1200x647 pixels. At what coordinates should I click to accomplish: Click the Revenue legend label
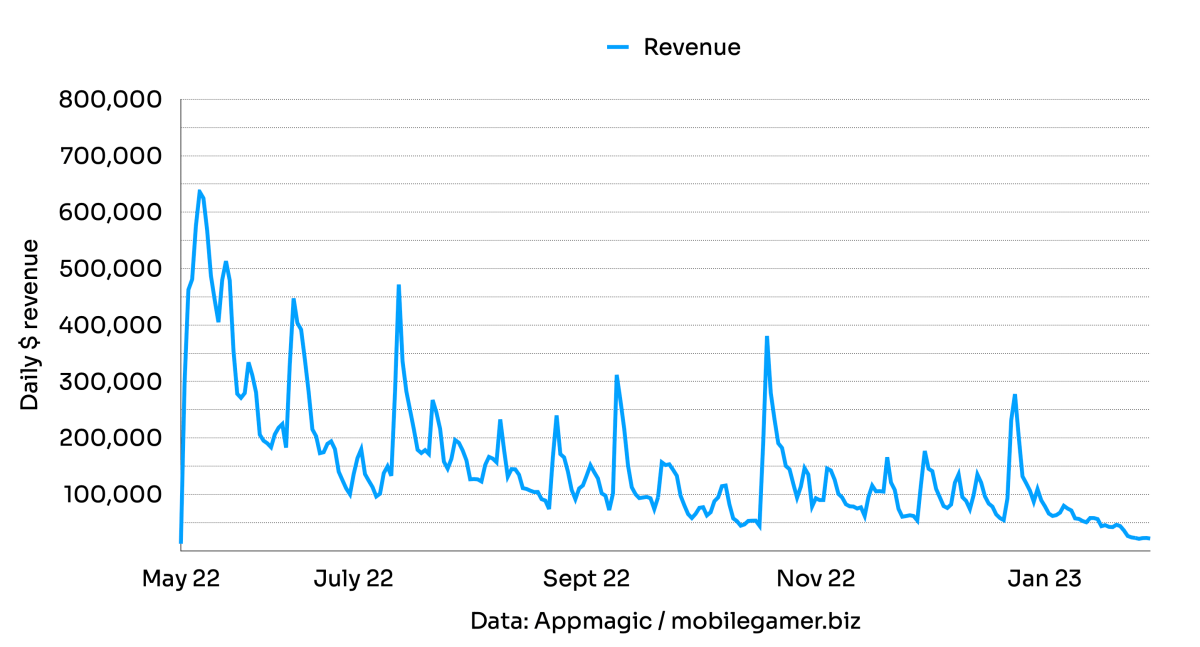coord(692,47)
